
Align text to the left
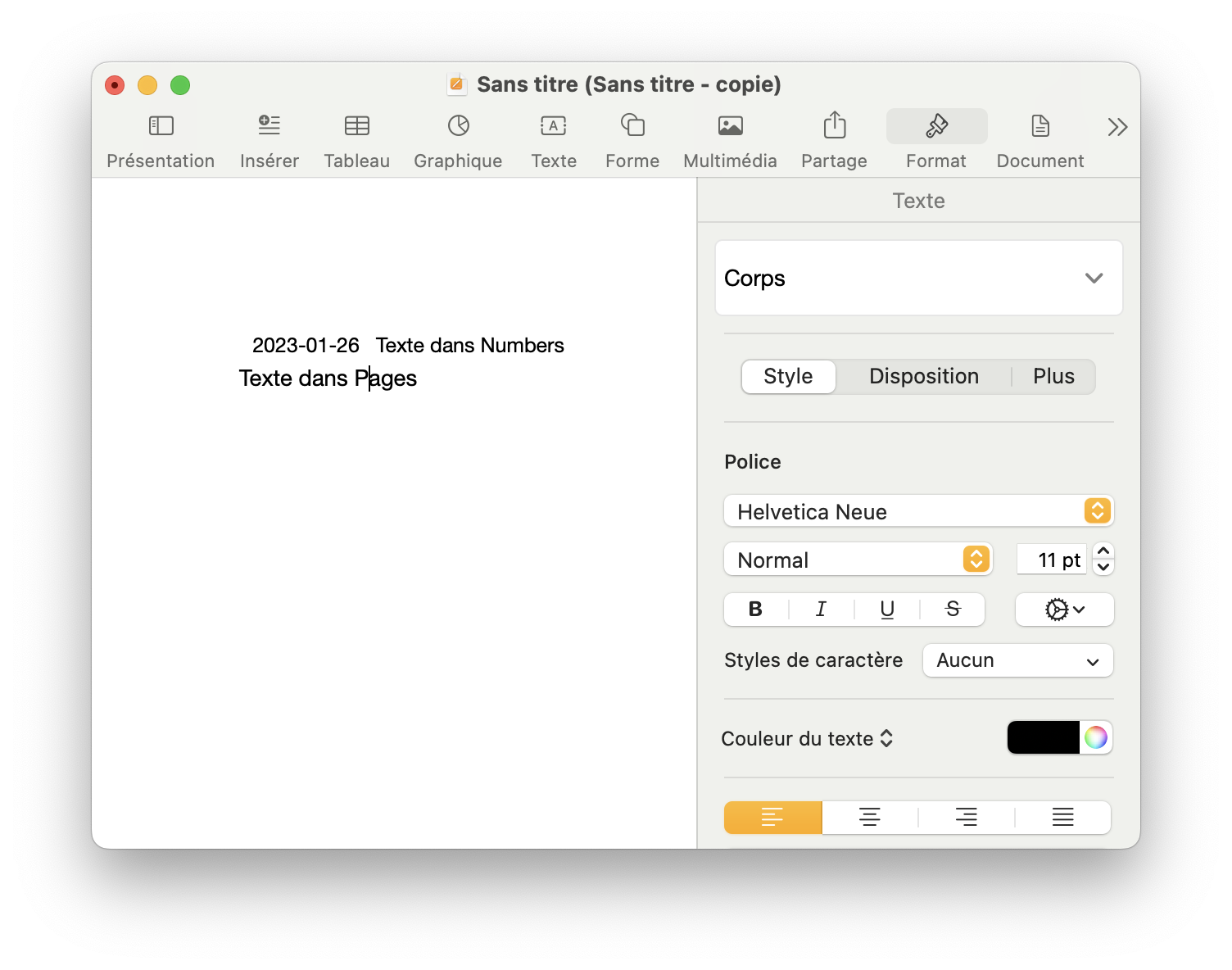pos(772,818)
